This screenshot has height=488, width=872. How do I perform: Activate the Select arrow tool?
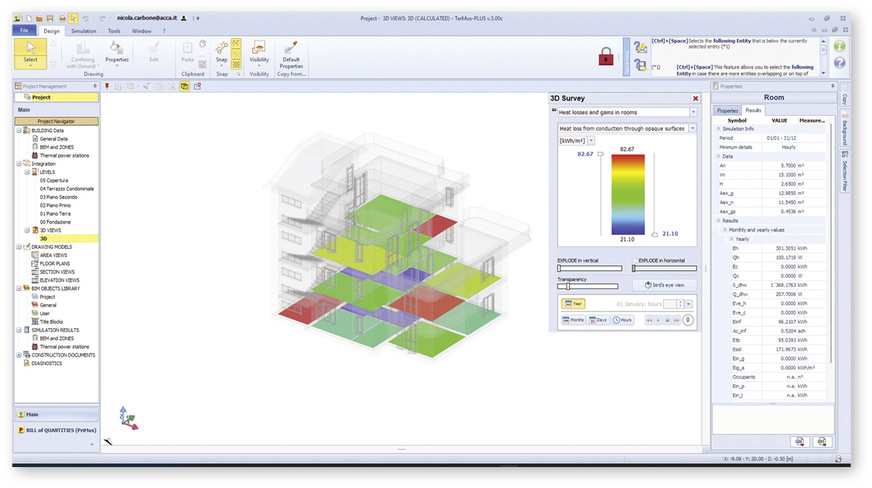(31, 52)
